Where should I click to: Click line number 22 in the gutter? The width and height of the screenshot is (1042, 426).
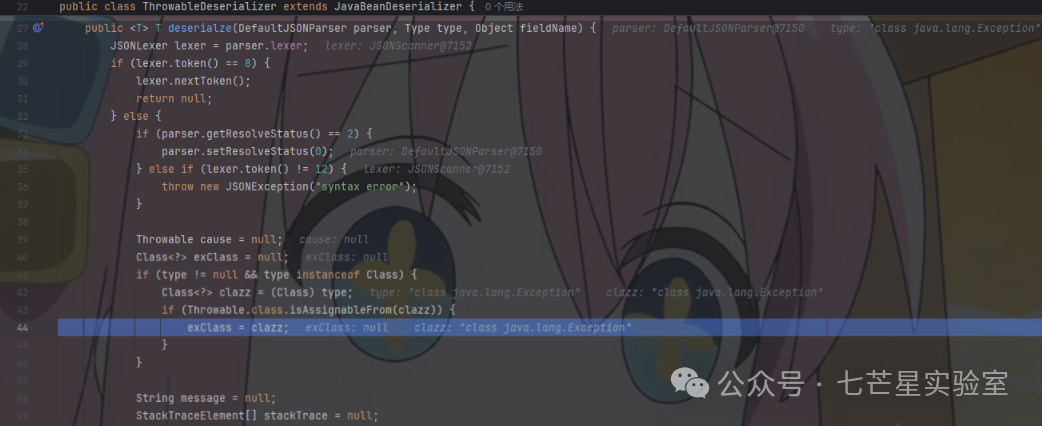pyautogui.click(x=23, y=7)
